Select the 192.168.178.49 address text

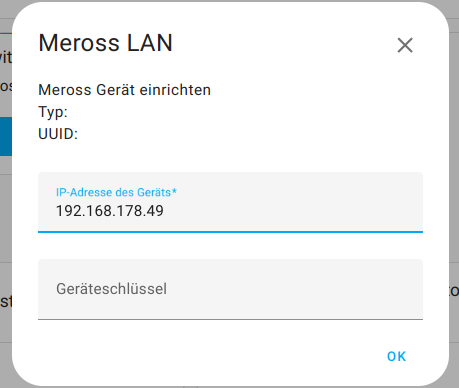pyautogui.click(x=110, y=211)
